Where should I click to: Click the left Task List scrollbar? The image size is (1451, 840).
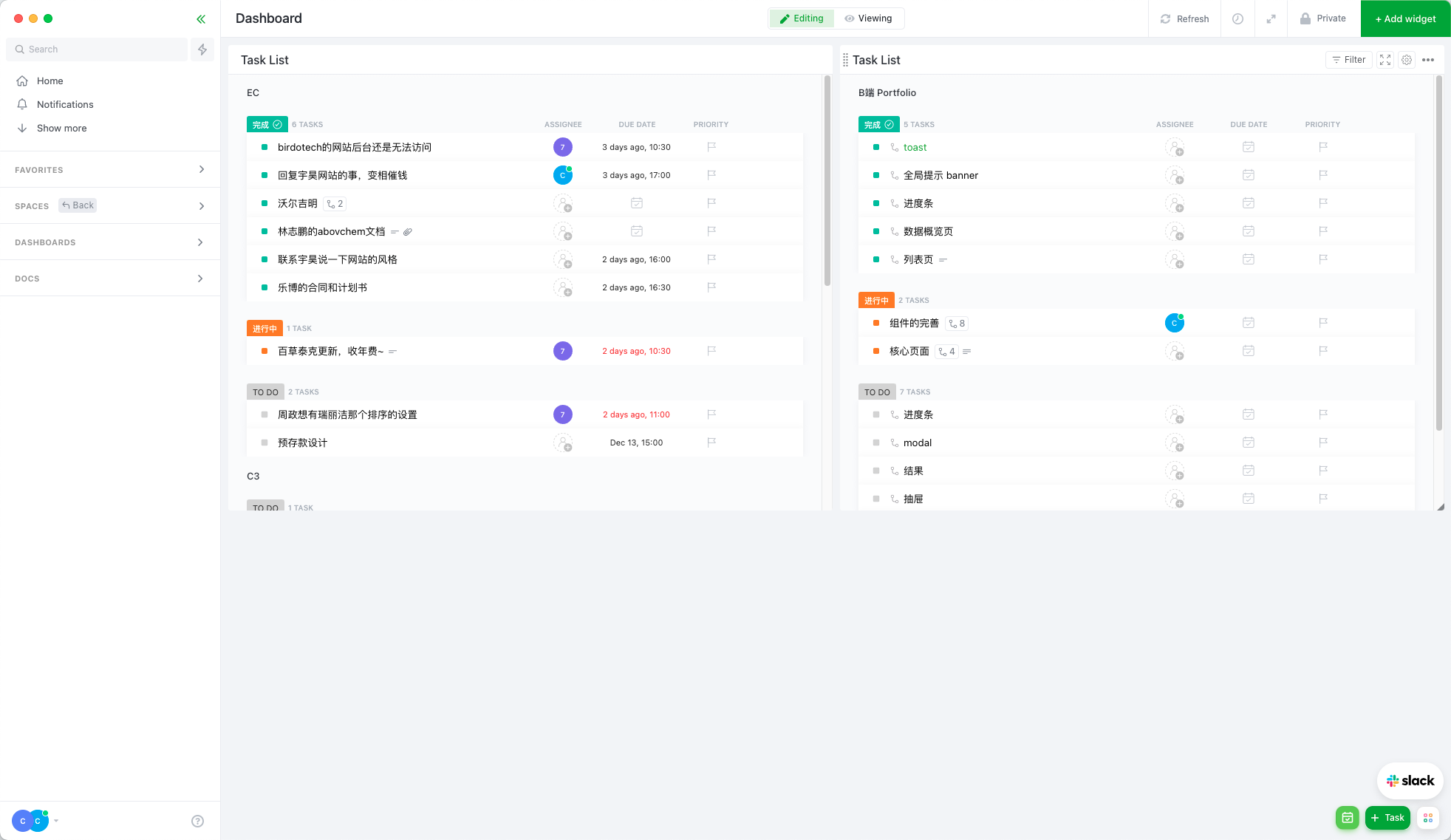(x=827, y=181)
